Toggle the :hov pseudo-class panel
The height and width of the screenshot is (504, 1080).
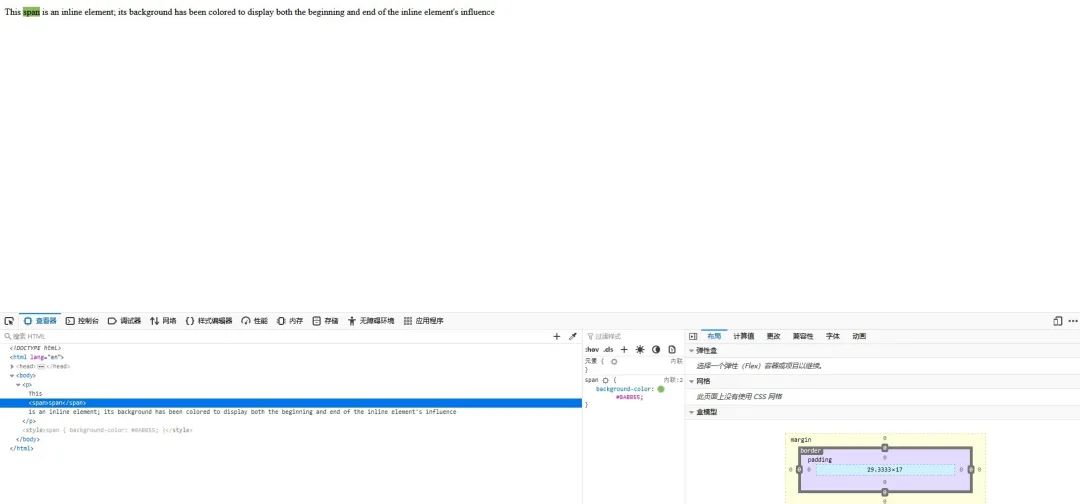tap(592, 350)
